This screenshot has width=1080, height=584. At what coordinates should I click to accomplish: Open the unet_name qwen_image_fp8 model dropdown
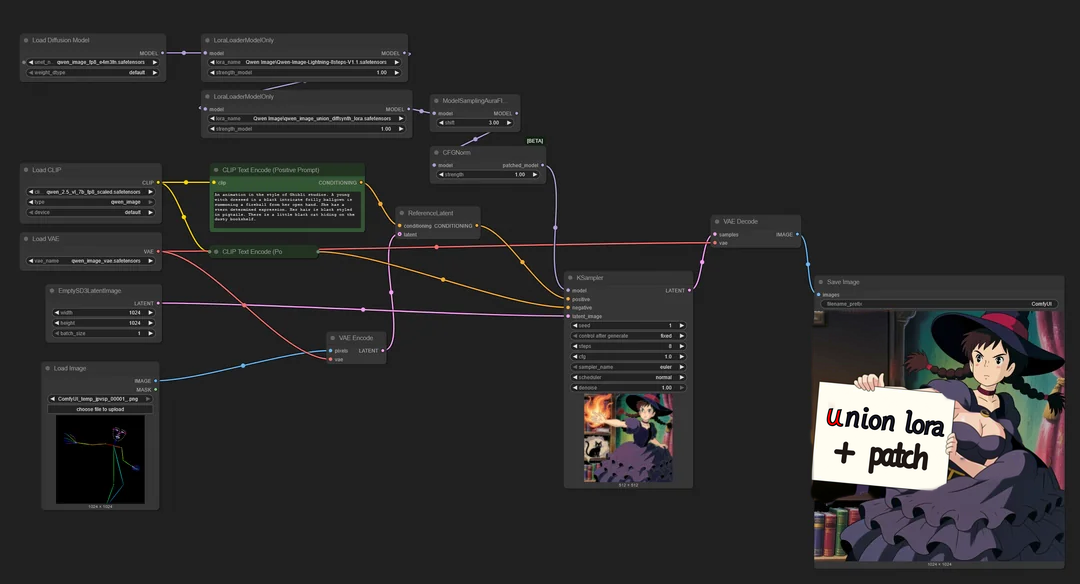click(93, 63)
